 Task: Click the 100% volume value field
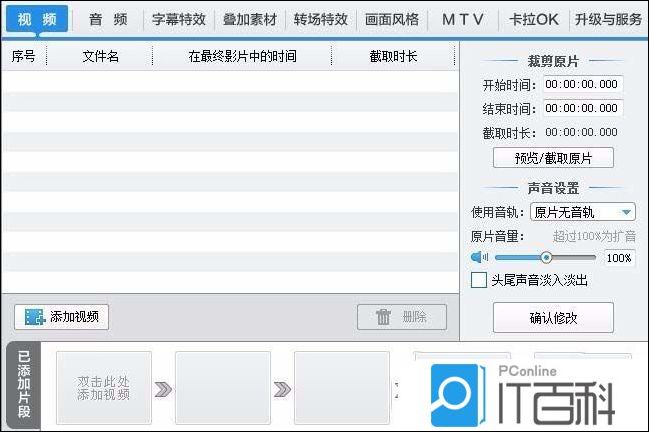pyautogui.click(x=619, y=258)
